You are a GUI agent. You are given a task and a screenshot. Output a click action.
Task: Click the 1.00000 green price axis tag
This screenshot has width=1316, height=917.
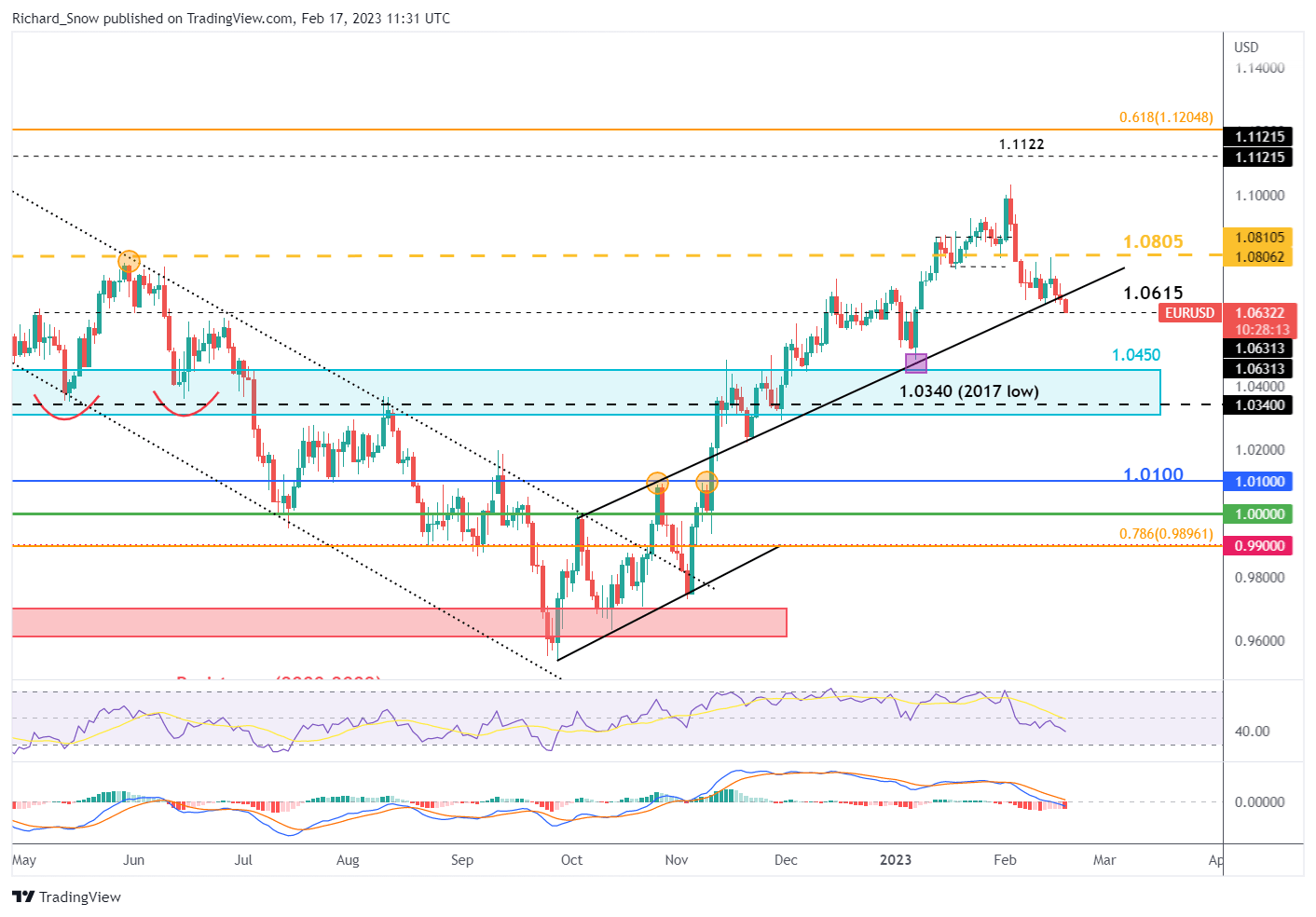coord(1259,514)
